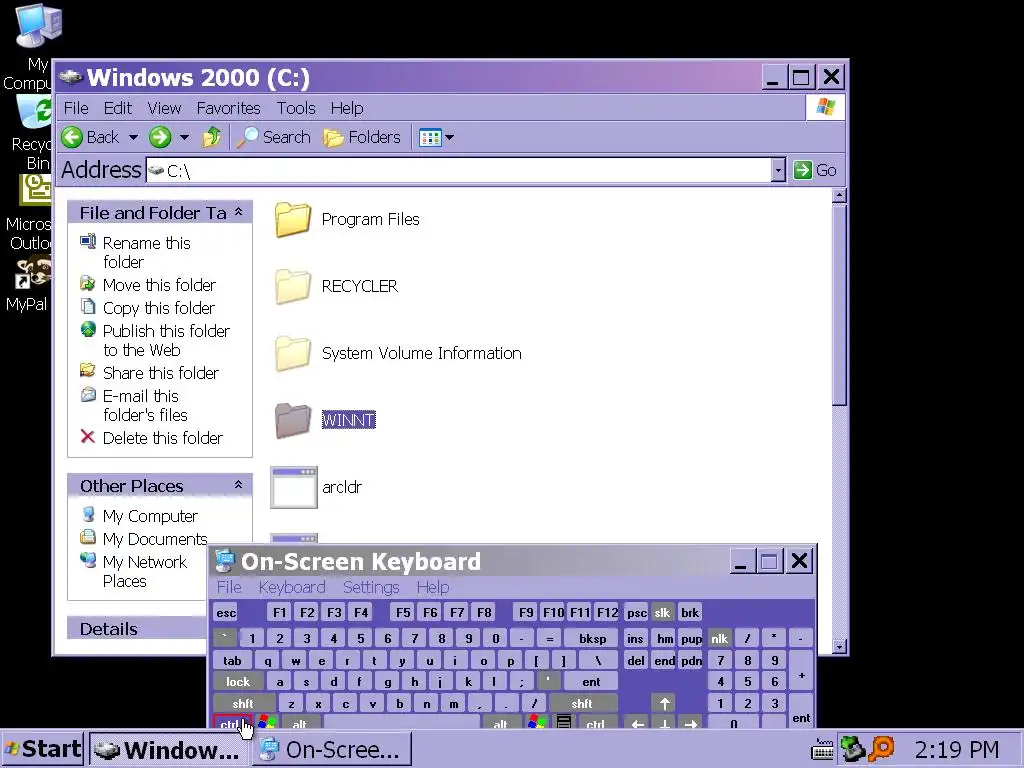
Task: Open the Forward button history dropdown
Action: click(x=184, y=137)
